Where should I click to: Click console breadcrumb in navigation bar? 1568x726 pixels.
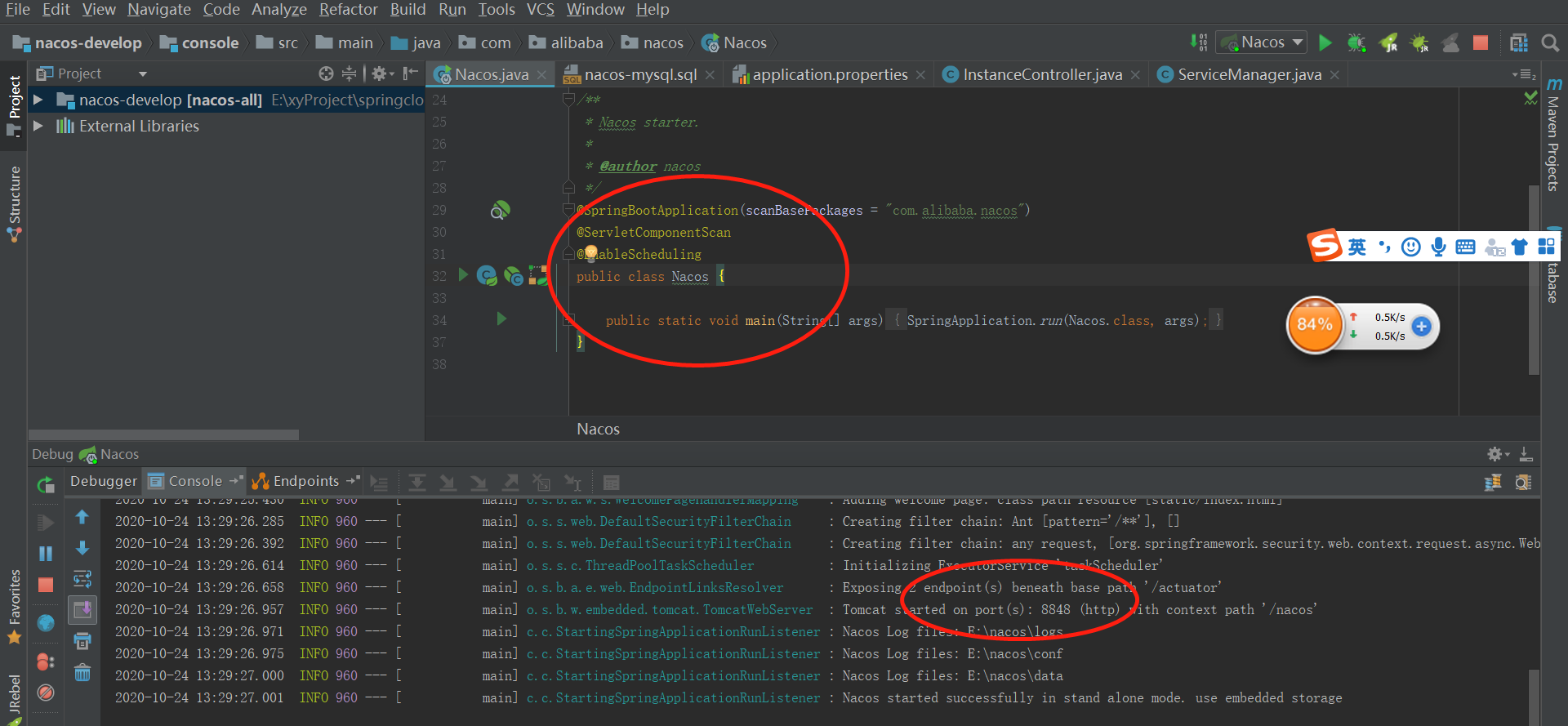[199, 42]
